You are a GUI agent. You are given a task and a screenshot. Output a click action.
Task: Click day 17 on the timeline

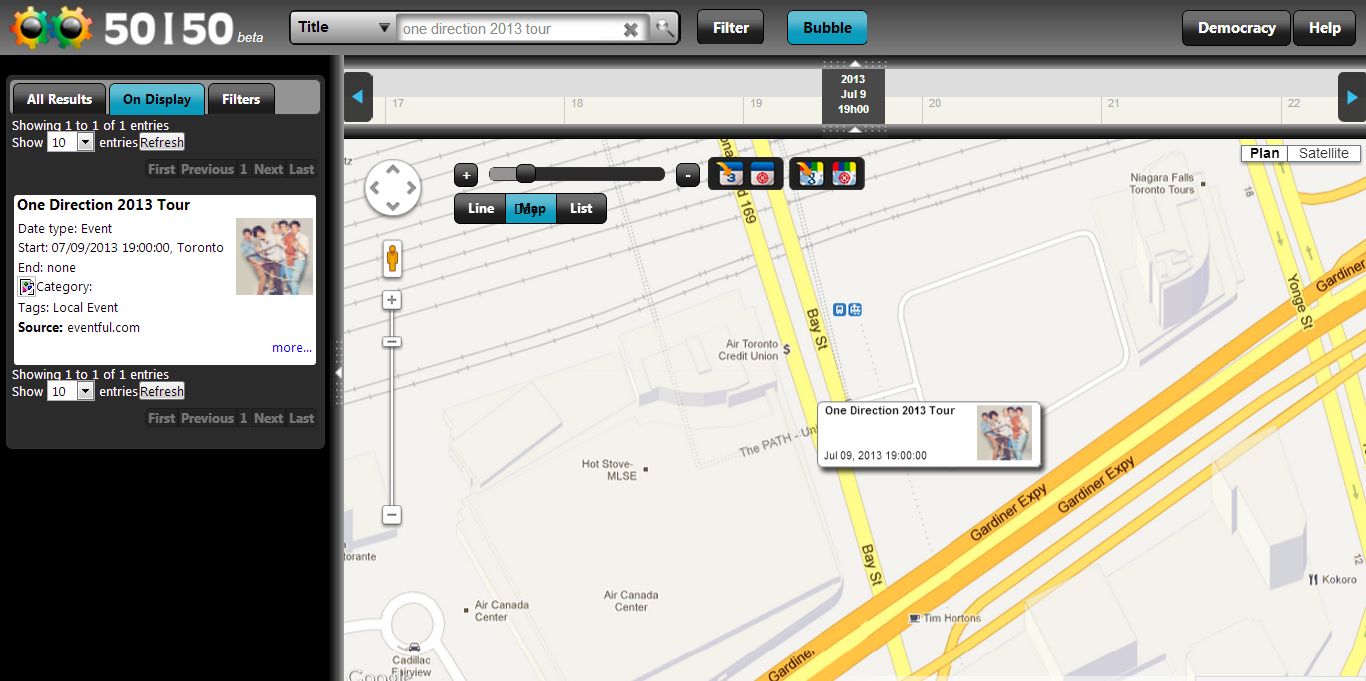click(398, 103)
